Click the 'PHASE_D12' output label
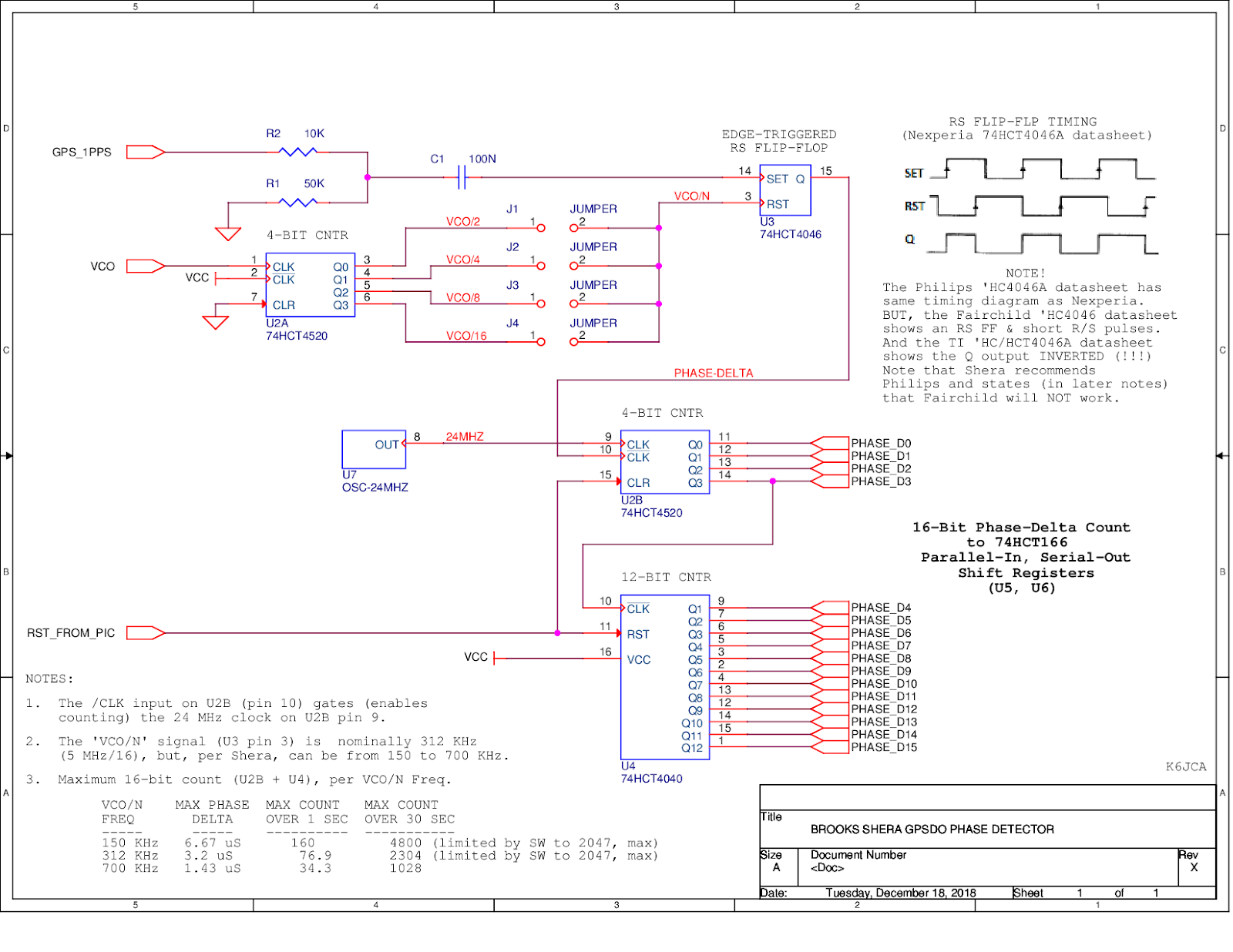 [884, 709]
